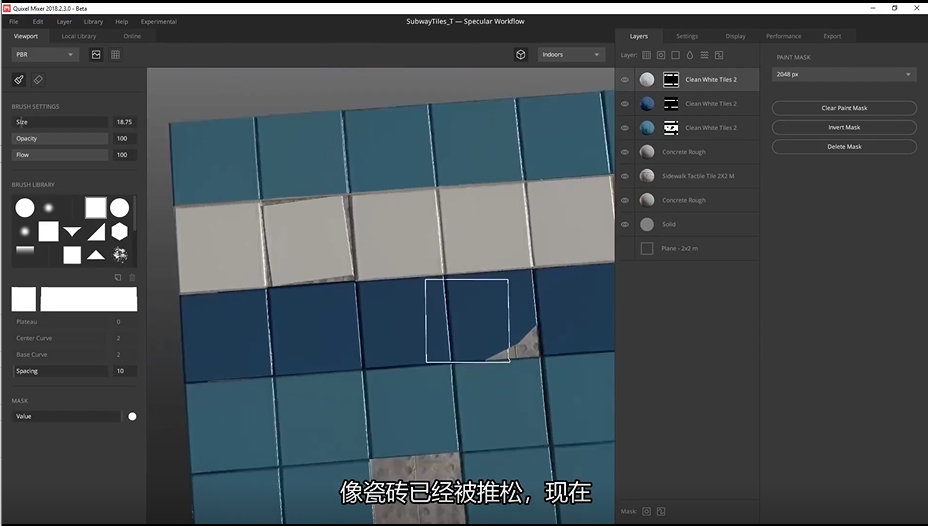Screen dimensions: 928x526
Task: Switch to the Local Library tab
Action: [79, 36]
